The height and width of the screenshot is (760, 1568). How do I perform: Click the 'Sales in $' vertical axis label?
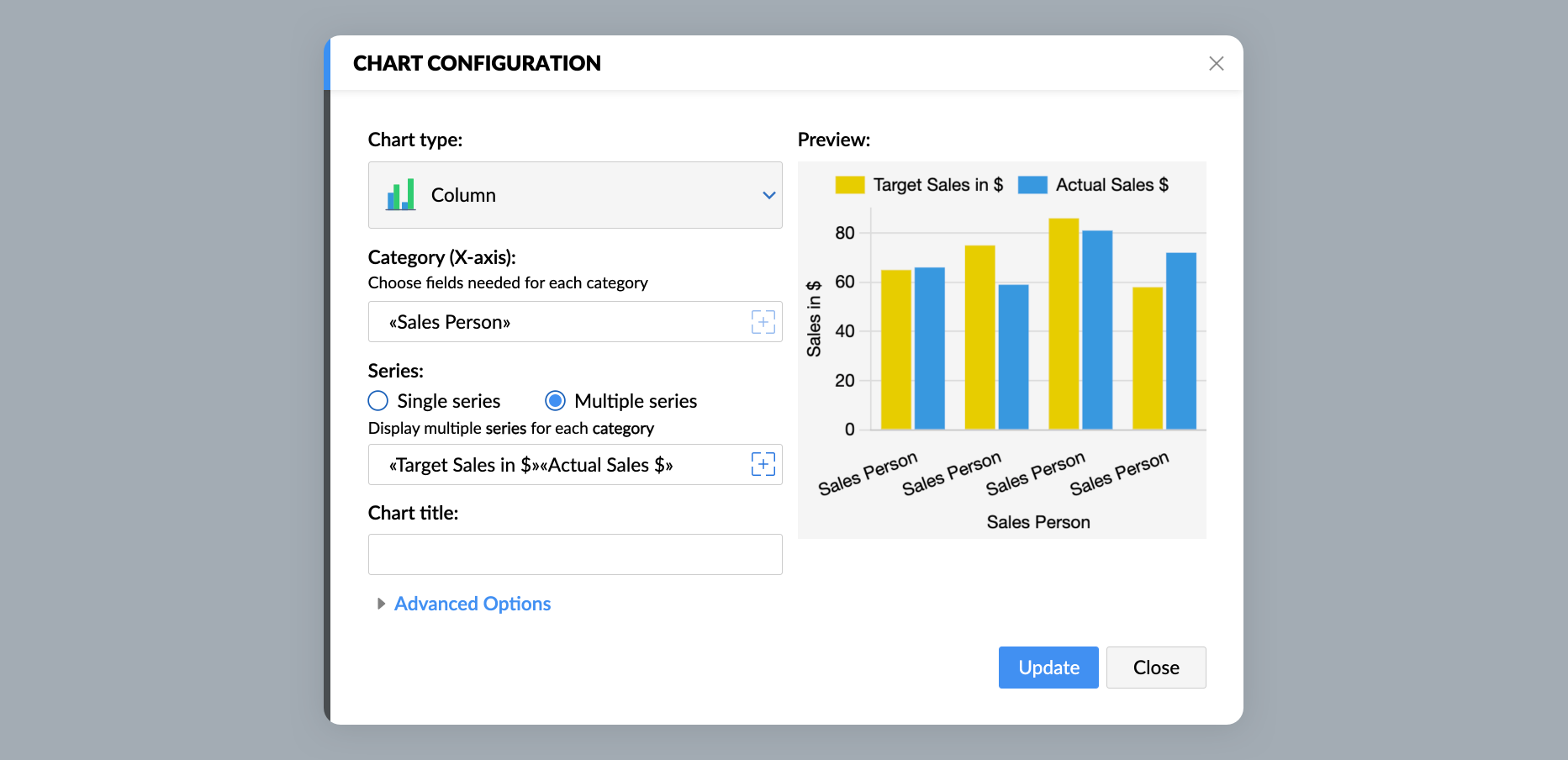[x=814, y=319]
